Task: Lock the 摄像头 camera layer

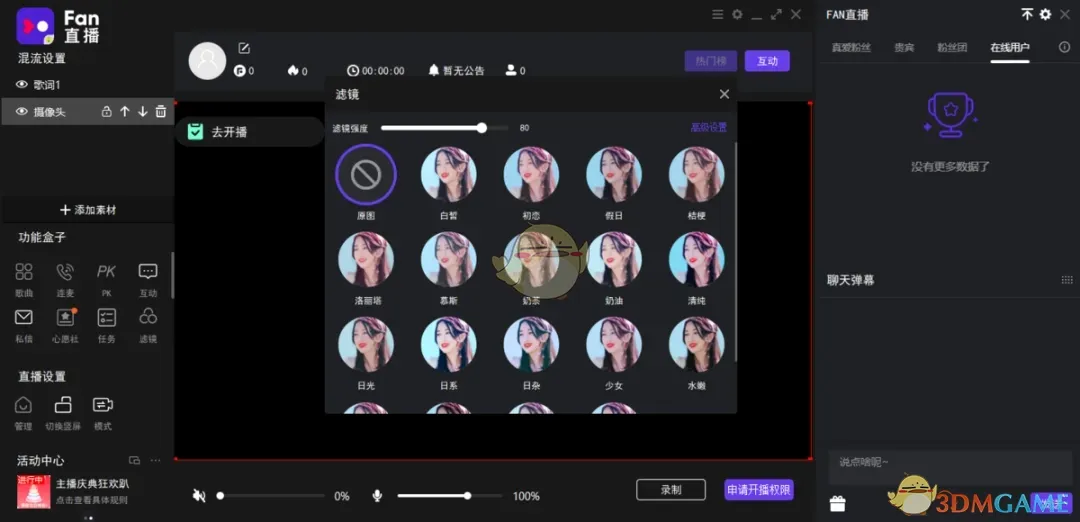Action: pos(107,112)
